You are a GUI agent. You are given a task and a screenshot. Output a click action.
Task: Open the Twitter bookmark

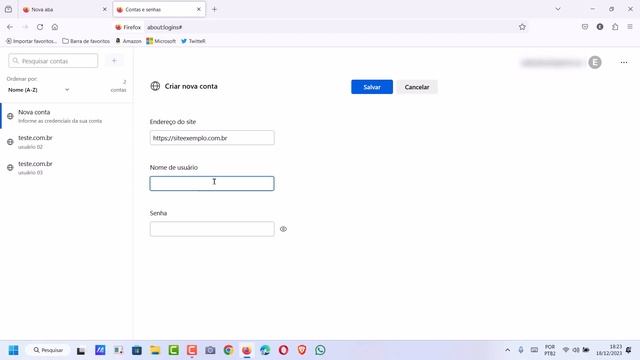pos(193,41)
